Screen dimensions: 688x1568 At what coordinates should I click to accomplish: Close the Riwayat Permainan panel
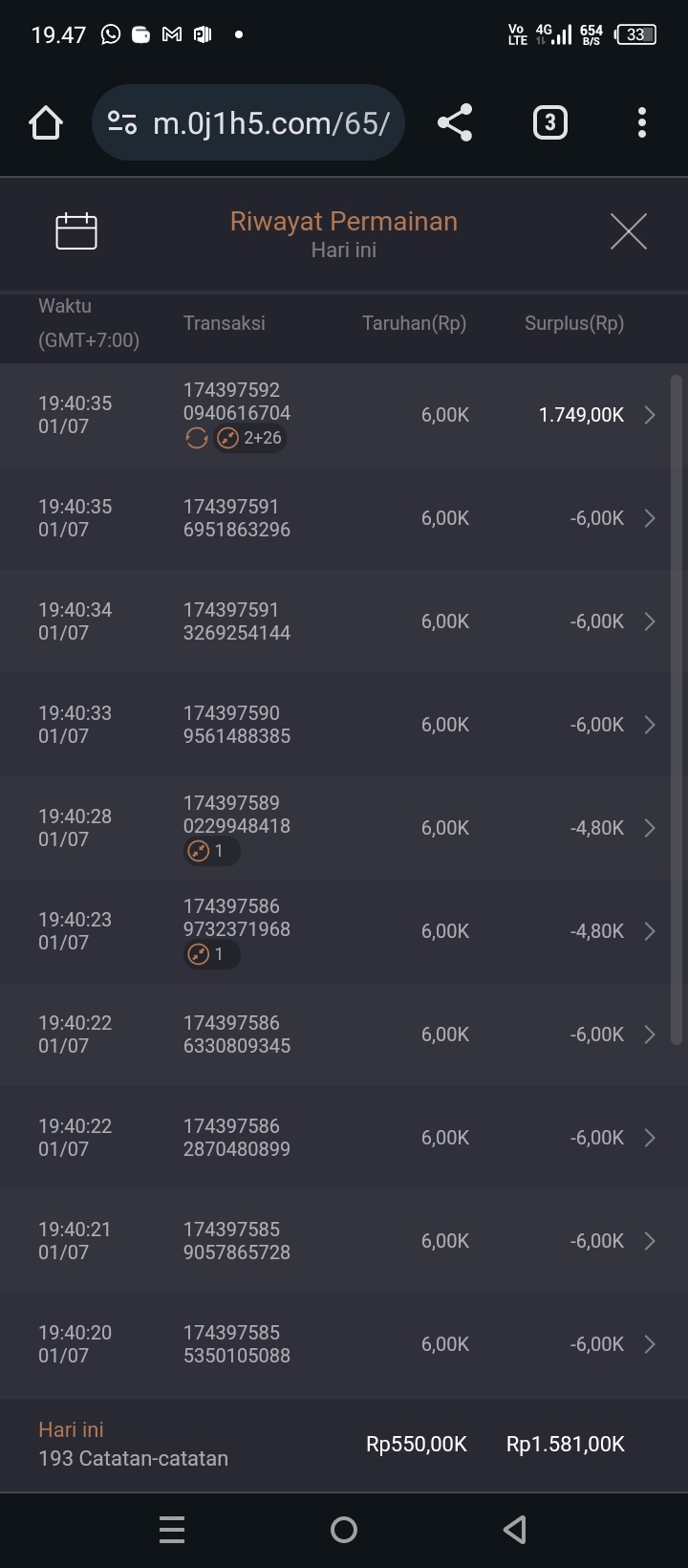point(628,231)
